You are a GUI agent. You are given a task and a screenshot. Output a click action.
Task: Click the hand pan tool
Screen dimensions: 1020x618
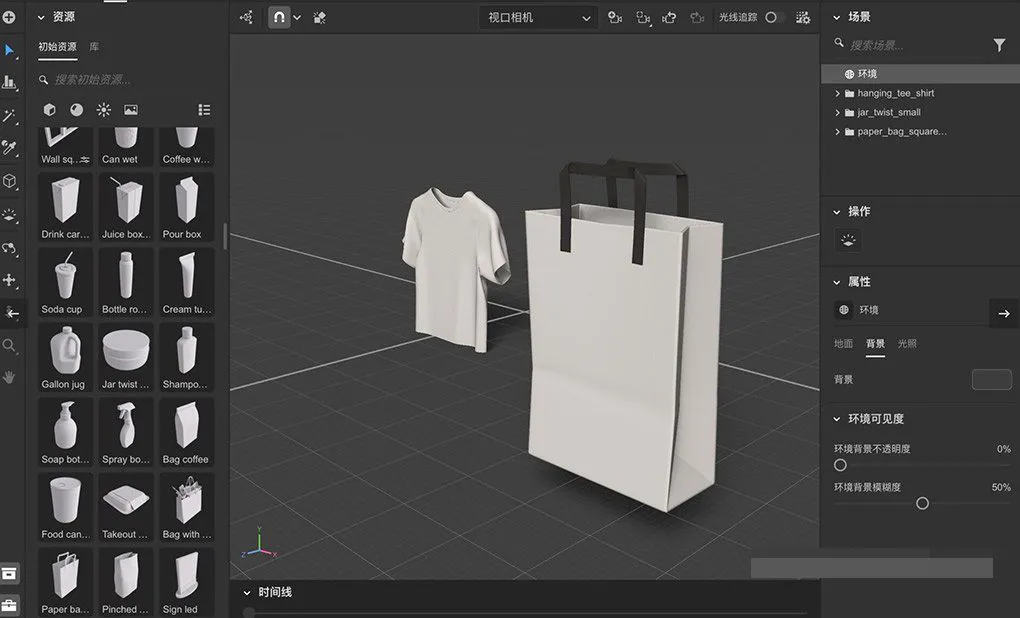pos(10,377)
